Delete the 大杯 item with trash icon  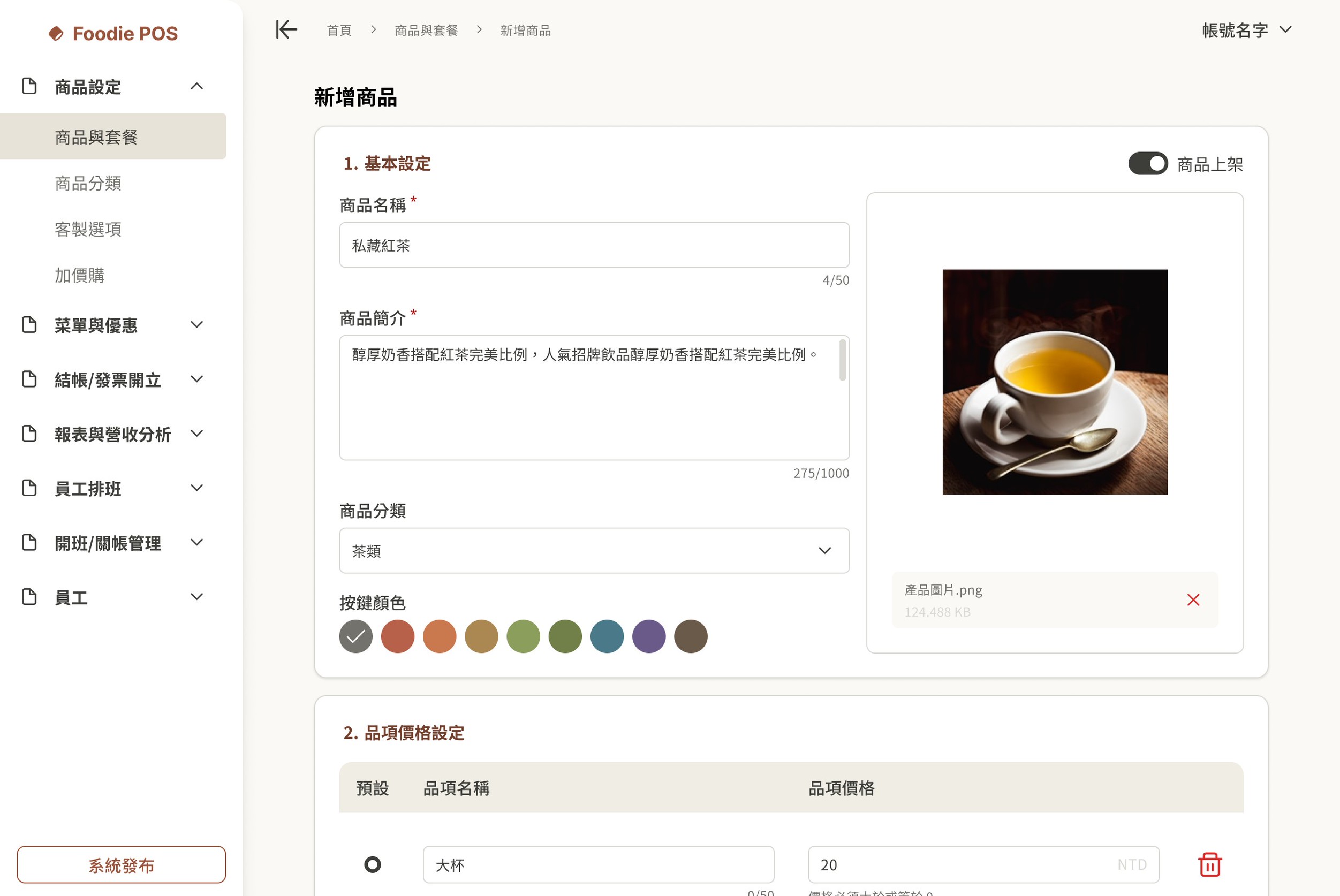[1209, 864]
